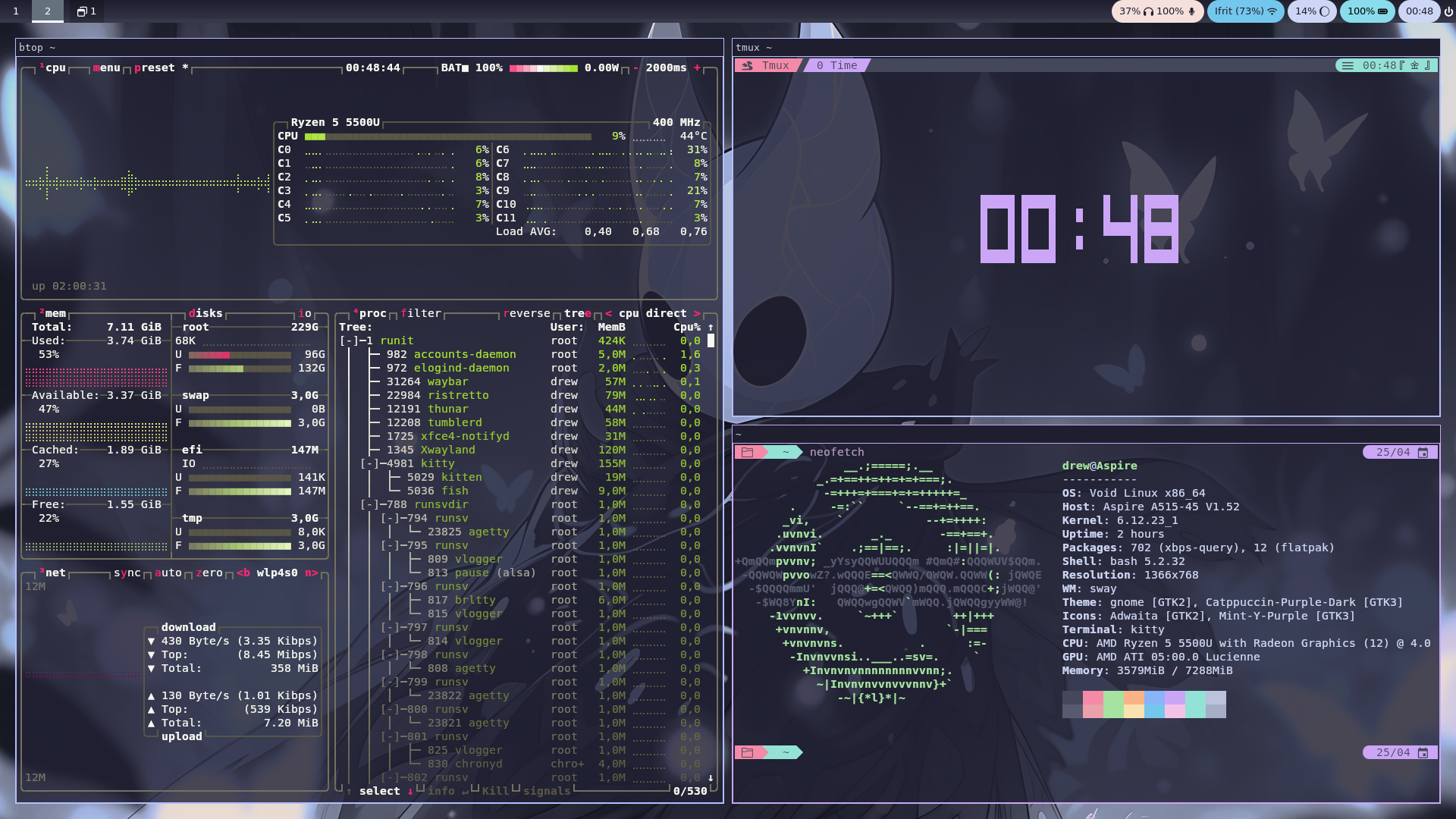Select the 0 Time tmux window tab
The height and width of the screenshot is (819, 1456).
tap(836, 65)
